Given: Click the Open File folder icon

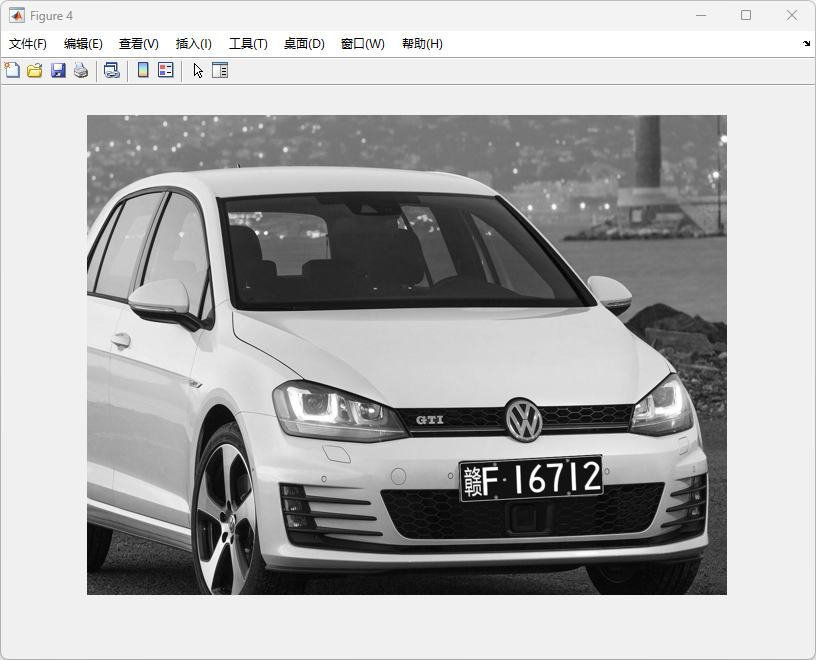Looking at the screenshot, I should [x=35, y=70].
